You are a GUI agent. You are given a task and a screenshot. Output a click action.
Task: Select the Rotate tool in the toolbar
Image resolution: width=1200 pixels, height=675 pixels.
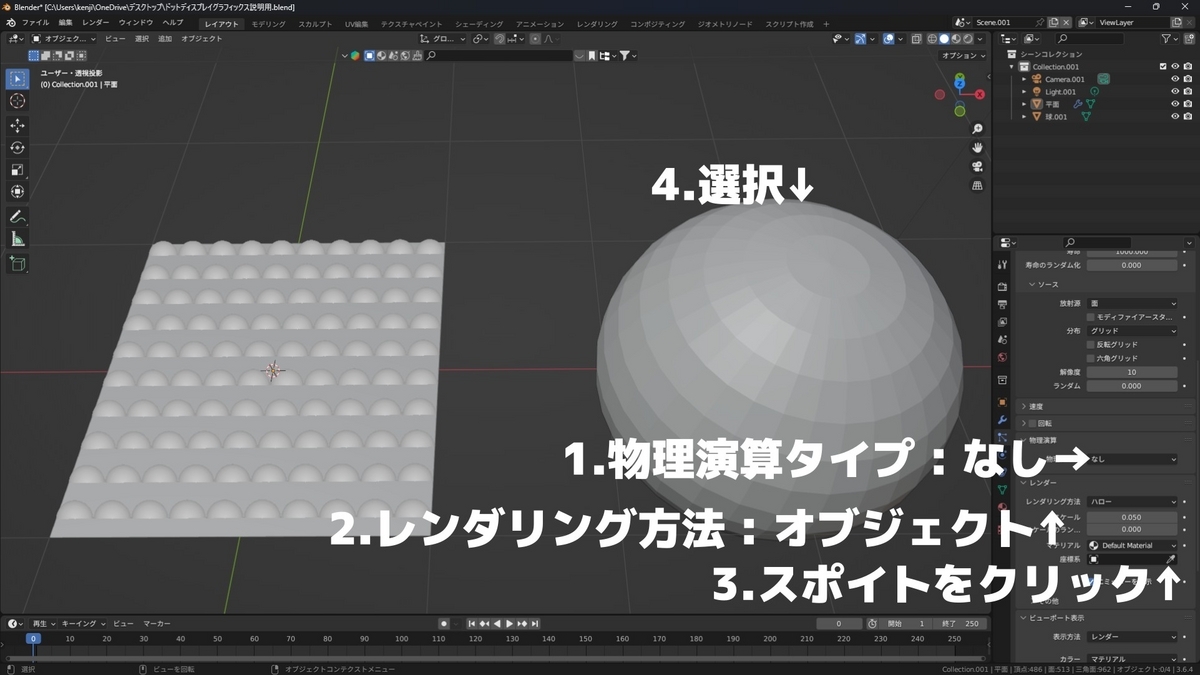(x=17, y=146)
